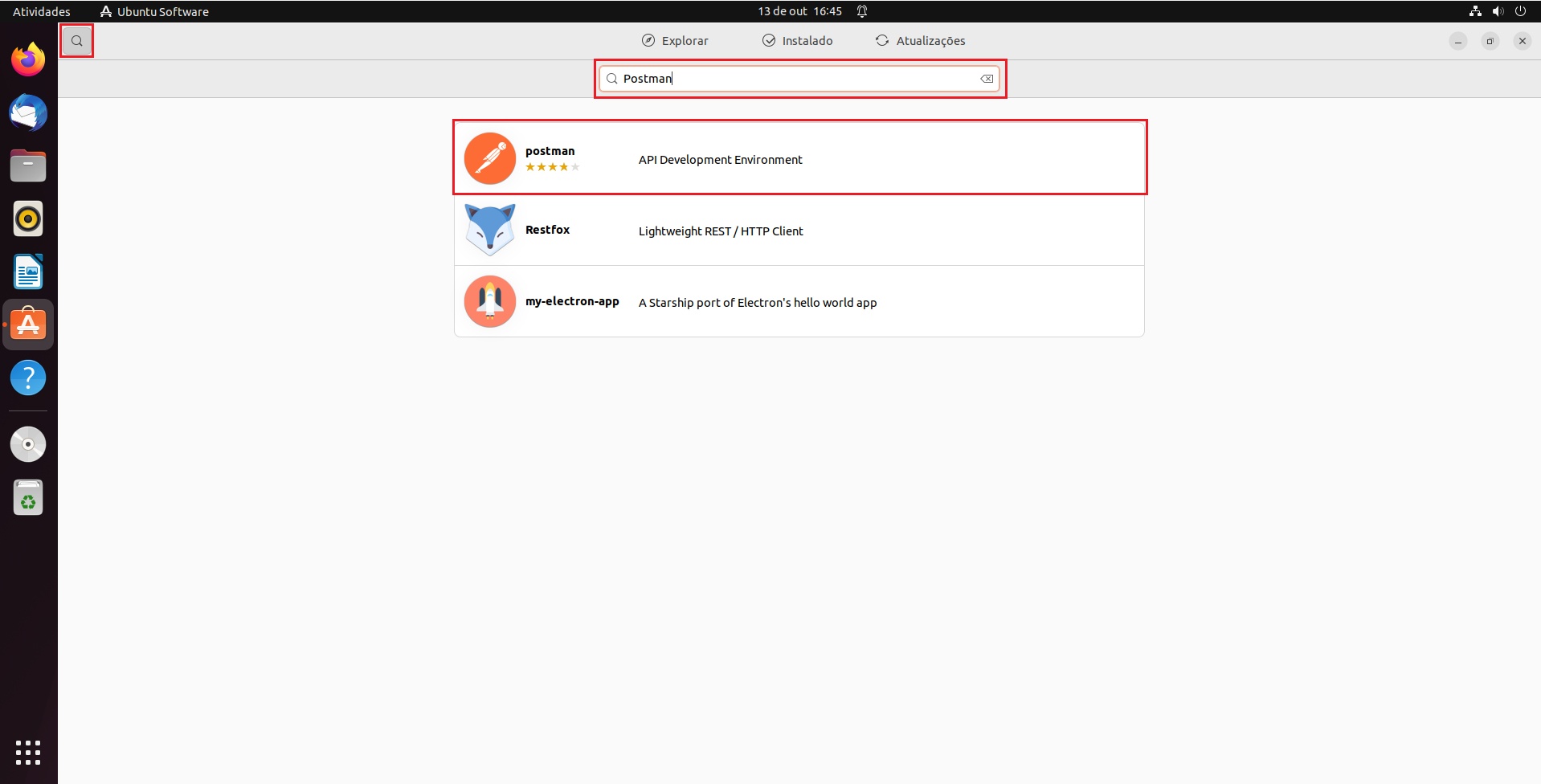Open LibreOffice Writer from the dock

[28, 272]
